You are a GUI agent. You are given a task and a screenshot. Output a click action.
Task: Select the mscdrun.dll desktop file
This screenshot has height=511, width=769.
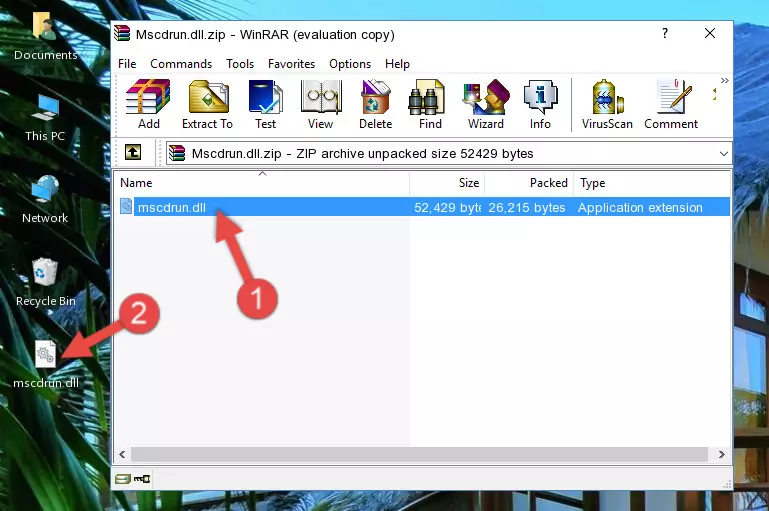pyautogui.click(x=46, y=364)
